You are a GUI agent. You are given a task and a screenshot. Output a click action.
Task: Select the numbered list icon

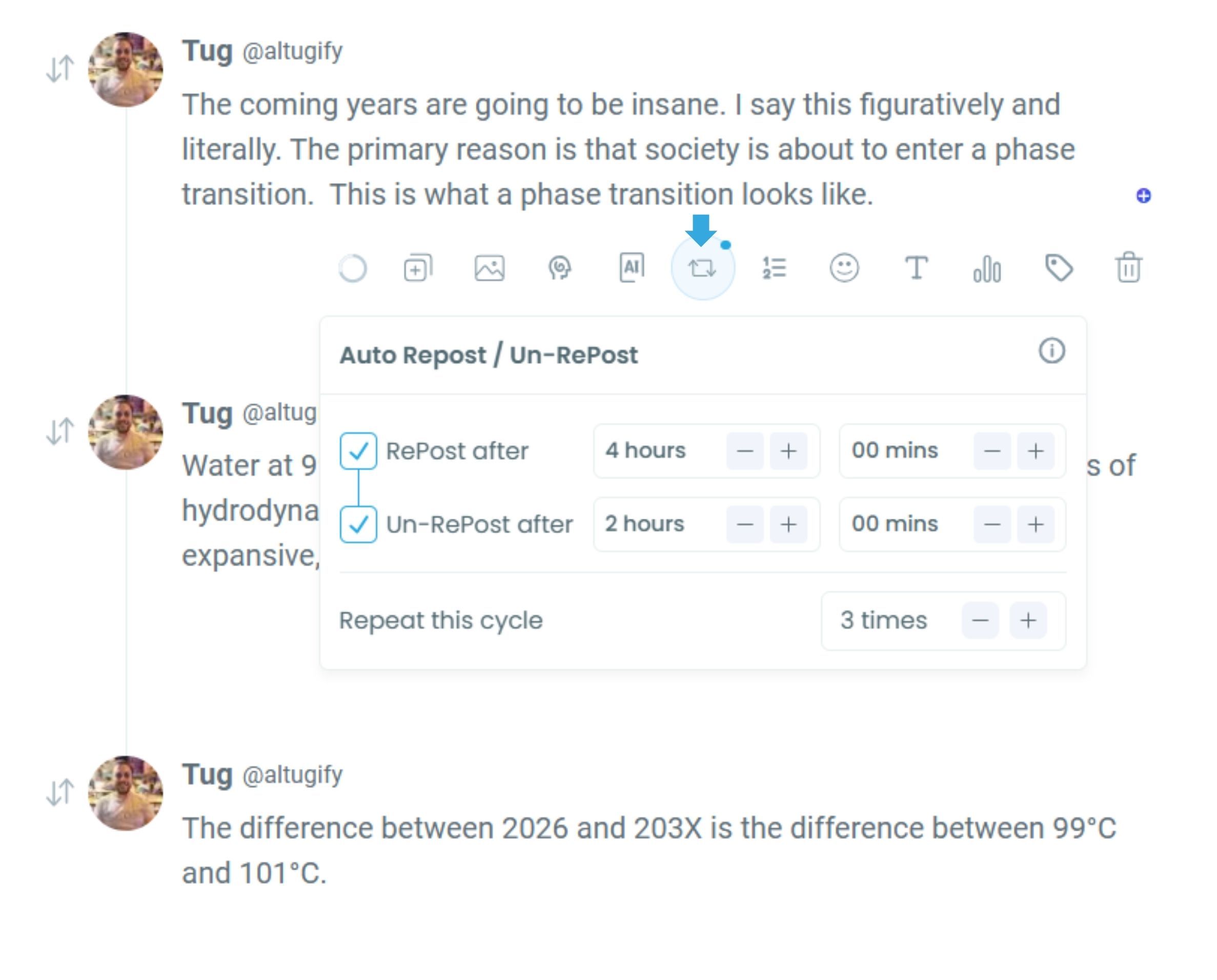click(x=774, y=269)
